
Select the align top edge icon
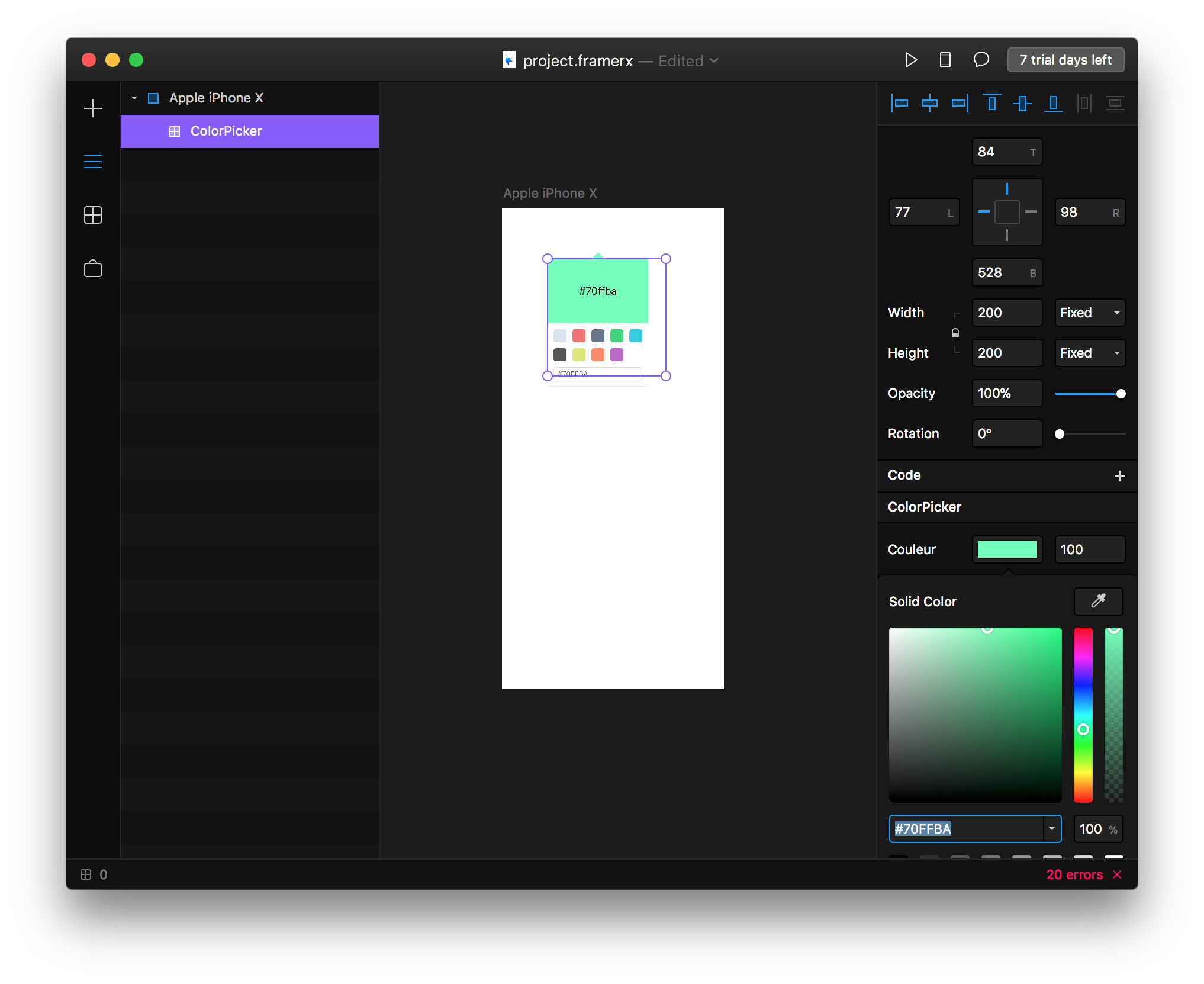[992, 103]
